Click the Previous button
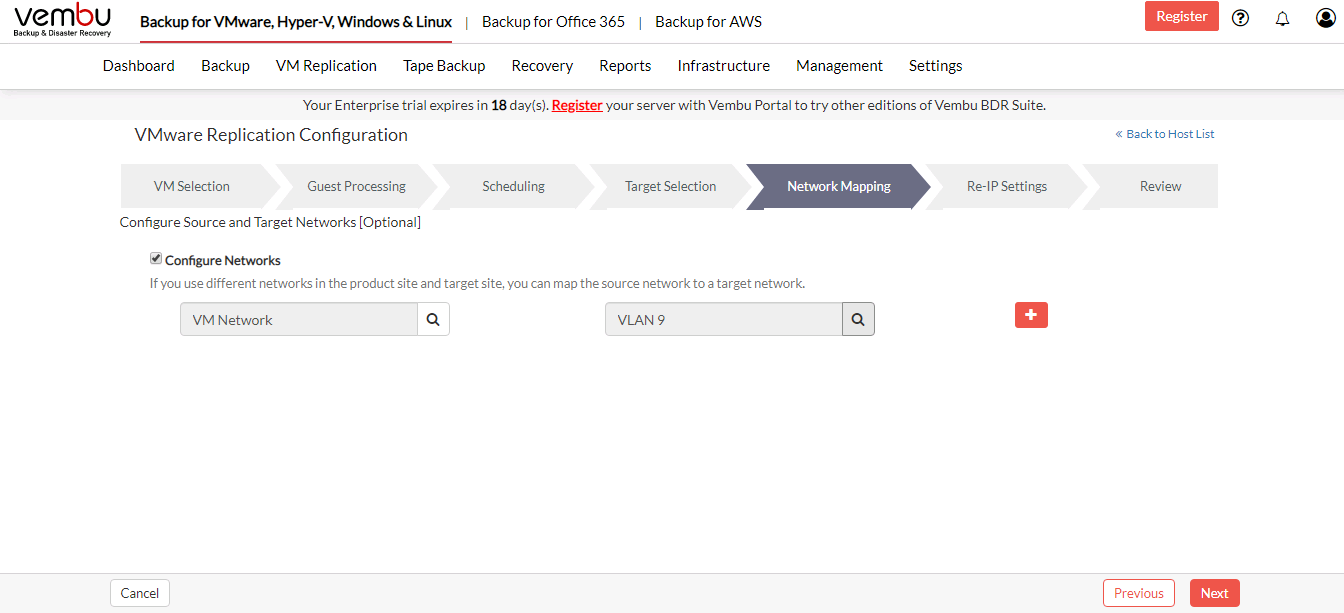Image resolution: width=1344 pixels, height=613 pixels. pos(1139,593)
